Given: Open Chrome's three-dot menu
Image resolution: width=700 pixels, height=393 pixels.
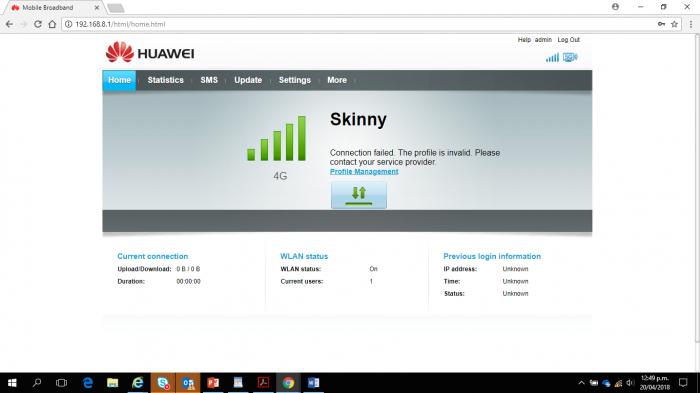Looking at the screenshot, I should point(691,24).
